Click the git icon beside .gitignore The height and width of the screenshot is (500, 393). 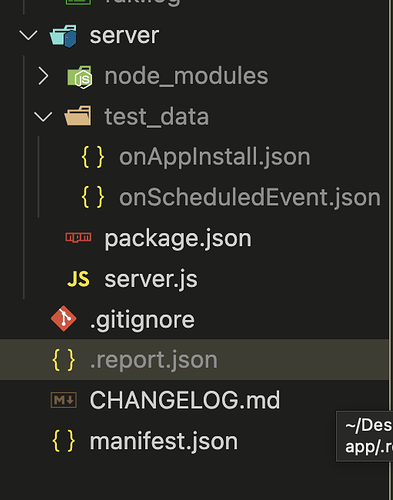point(63,319)
